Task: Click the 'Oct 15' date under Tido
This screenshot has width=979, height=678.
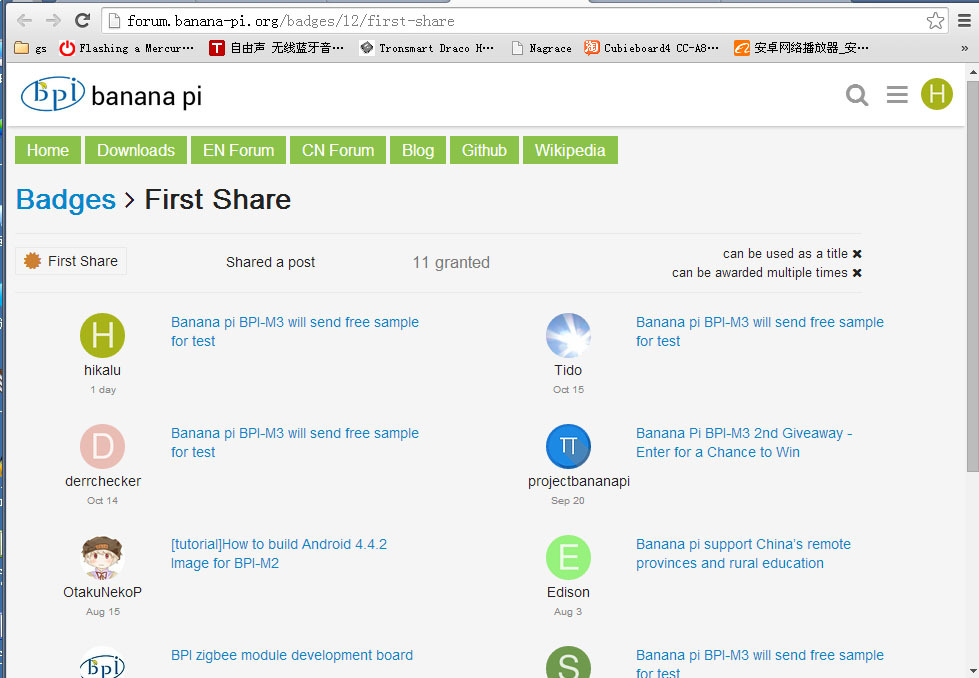Action: pyautogui.click(x=568, y=390)
